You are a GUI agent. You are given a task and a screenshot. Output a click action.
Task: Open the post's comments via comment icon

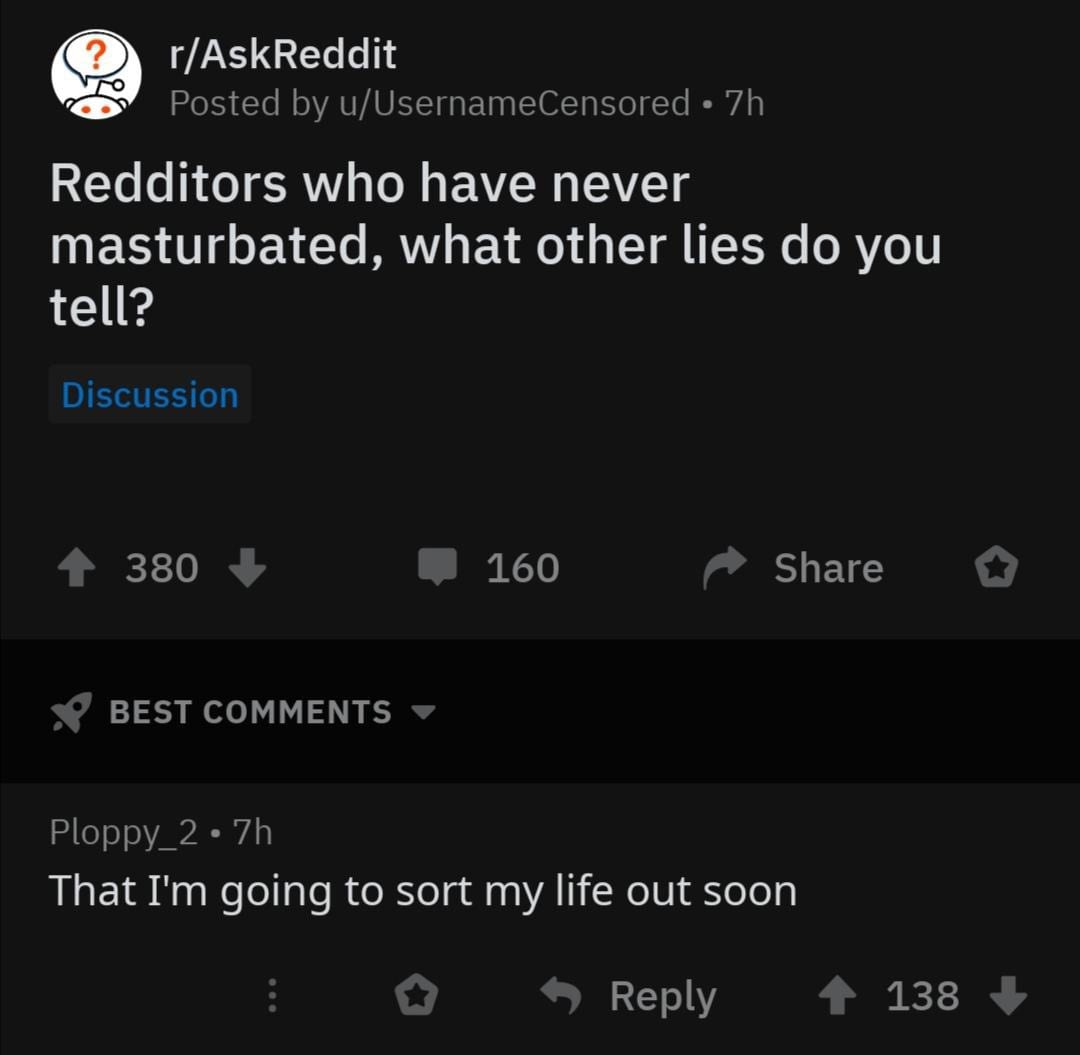(x=436, y=568)
